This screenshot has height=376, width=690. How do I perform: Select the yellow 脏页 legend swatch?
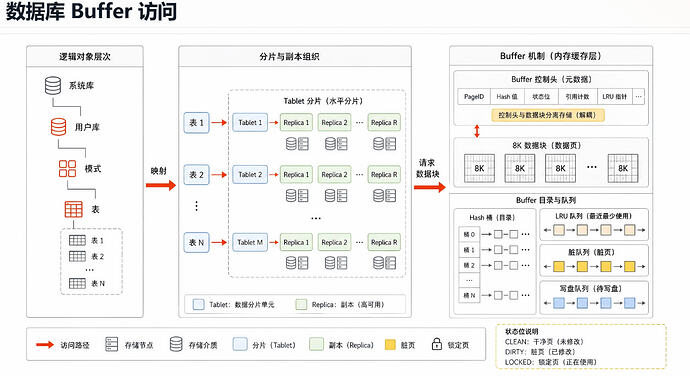point(390,345)
